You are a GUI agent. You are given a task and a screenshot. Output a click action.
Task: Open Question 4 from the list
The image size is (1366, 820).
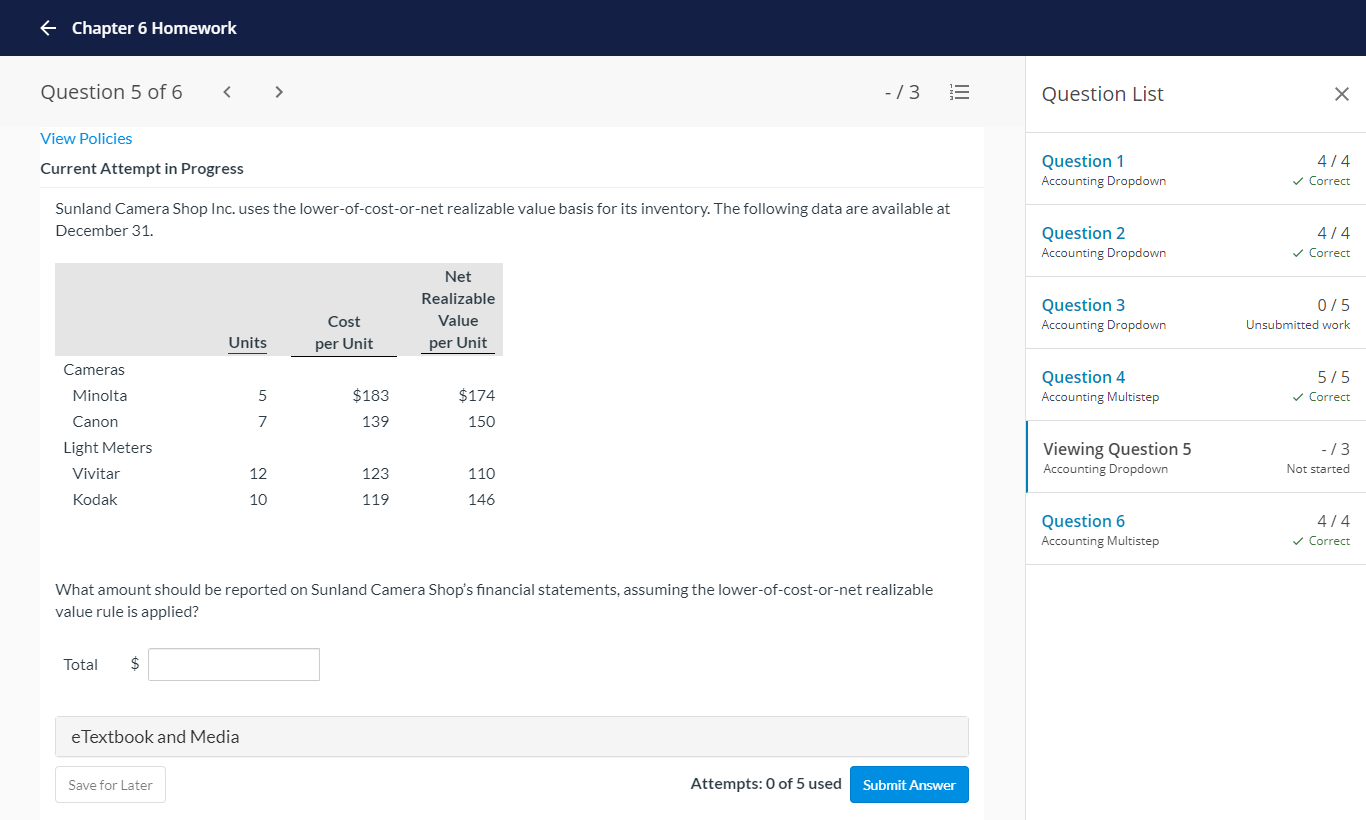[1083, 377]
